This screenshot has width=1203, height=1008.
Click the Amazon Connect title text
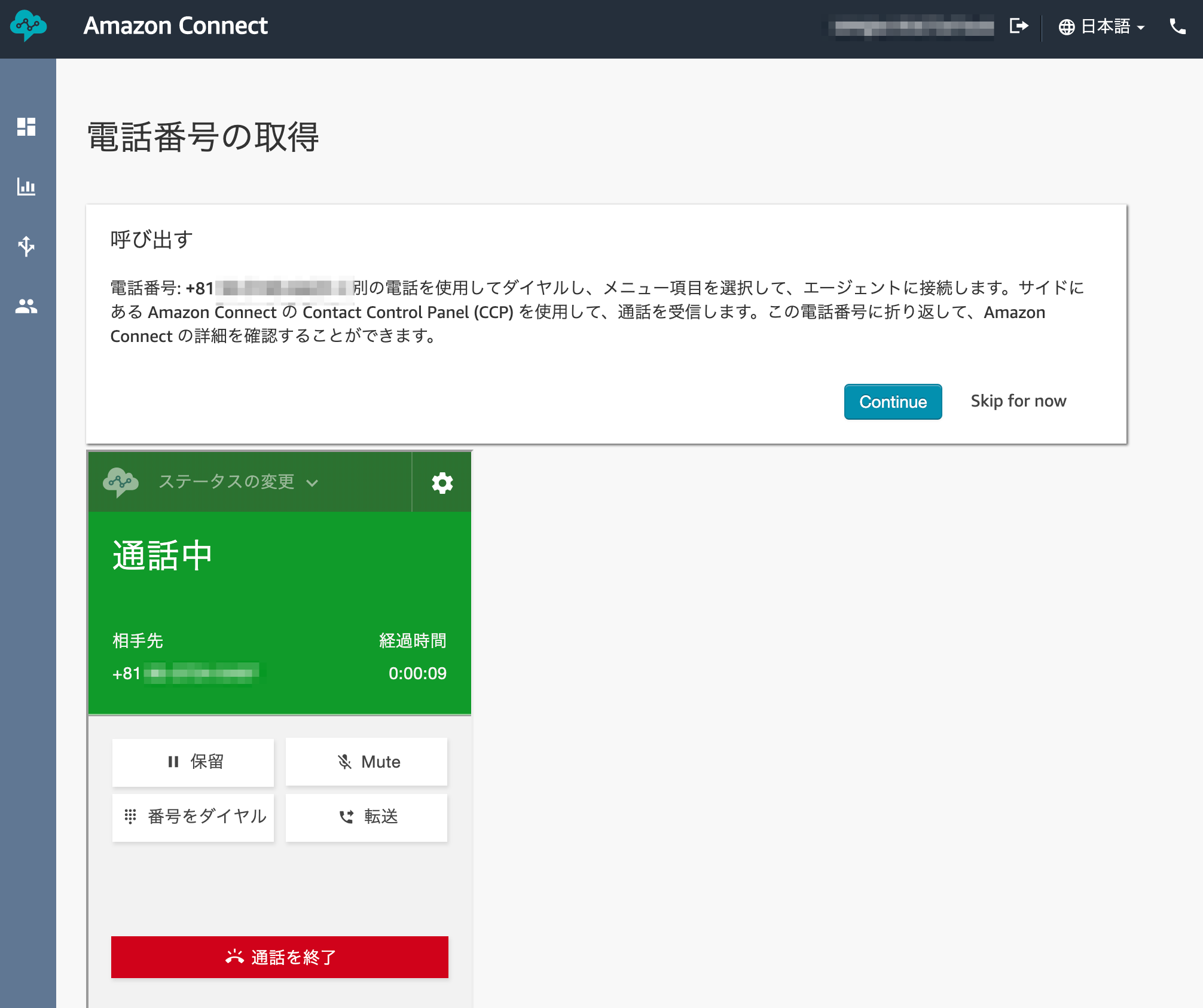[176, 26]
